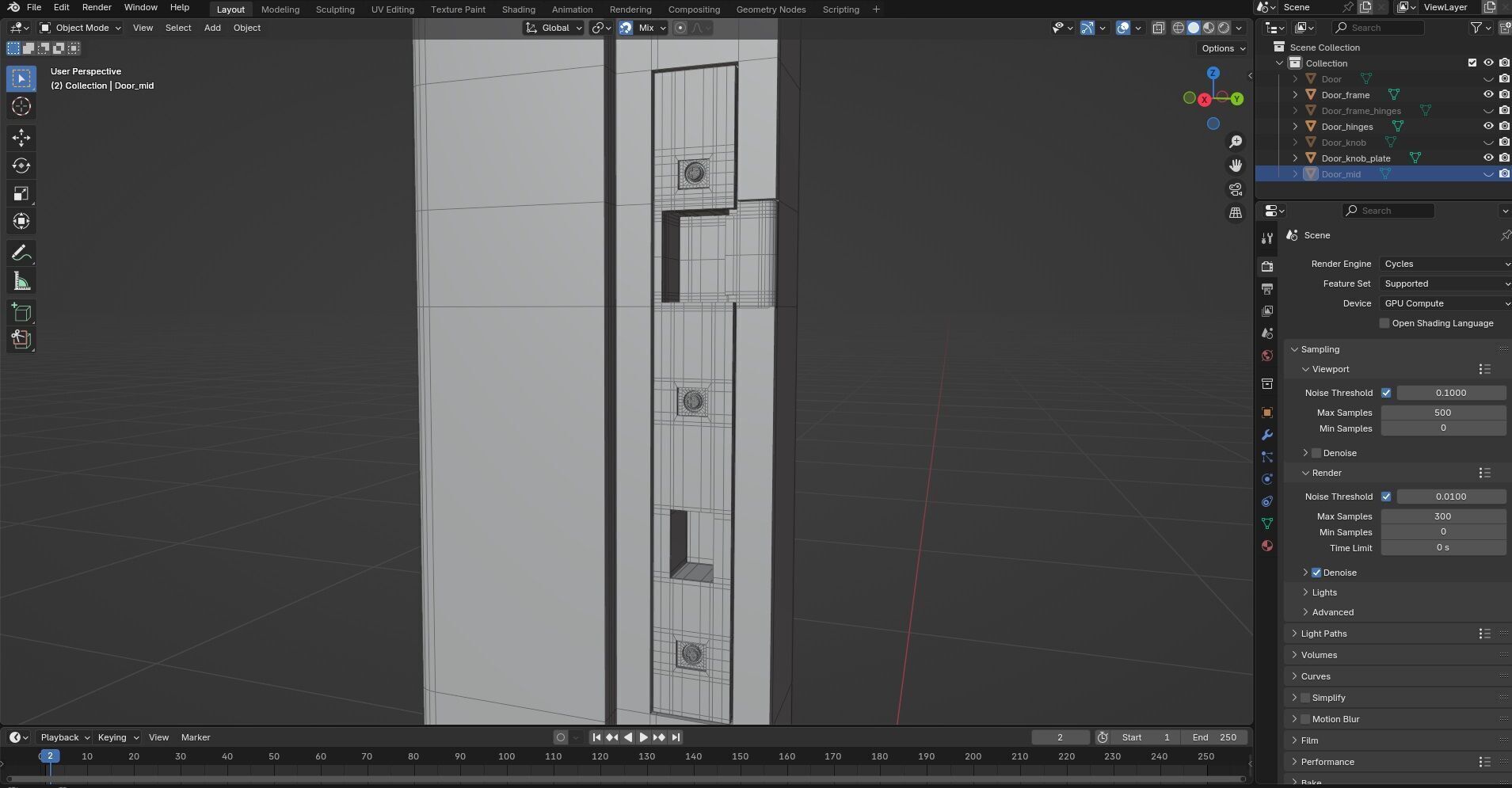Viewport: 1512px width, 788px height.
Task: Open viewport Add menu
Action: coord(212,28)
